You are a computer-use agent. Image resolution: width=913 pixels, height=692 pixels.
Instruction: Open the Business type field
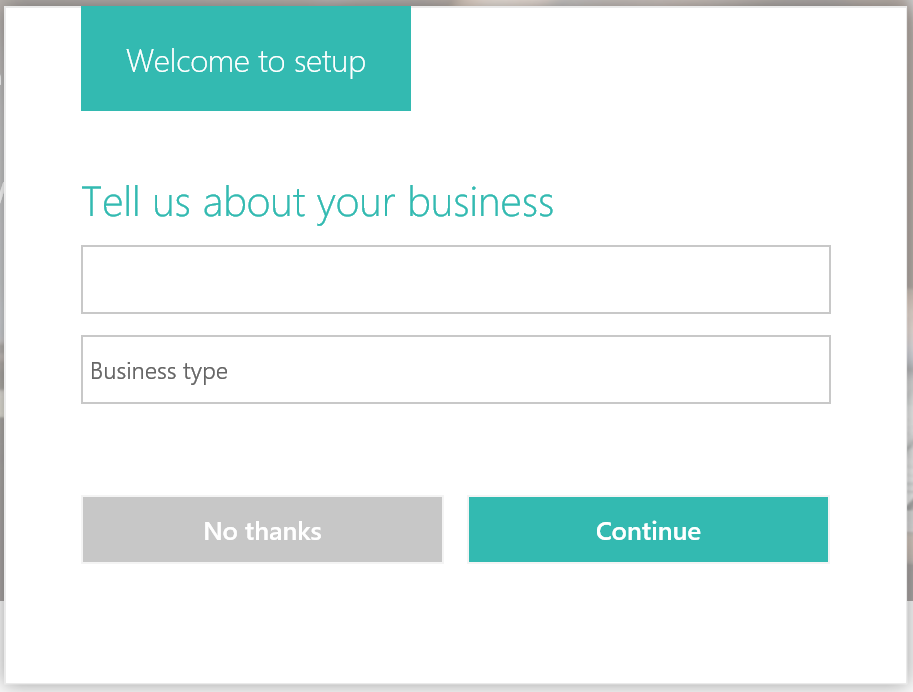point(456,370)
